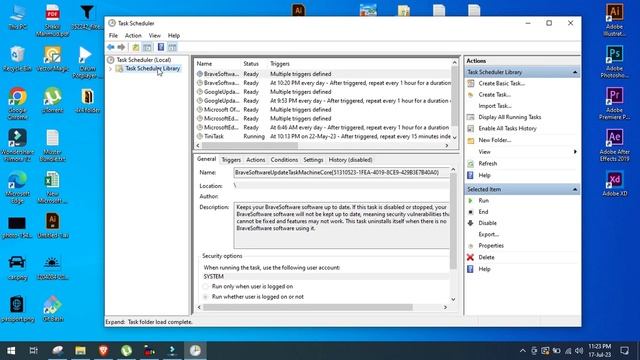The width and height of the screenshot is (640, 360).
Task: Select Task Scheduler (Local) root node
Action: [144, 60]
